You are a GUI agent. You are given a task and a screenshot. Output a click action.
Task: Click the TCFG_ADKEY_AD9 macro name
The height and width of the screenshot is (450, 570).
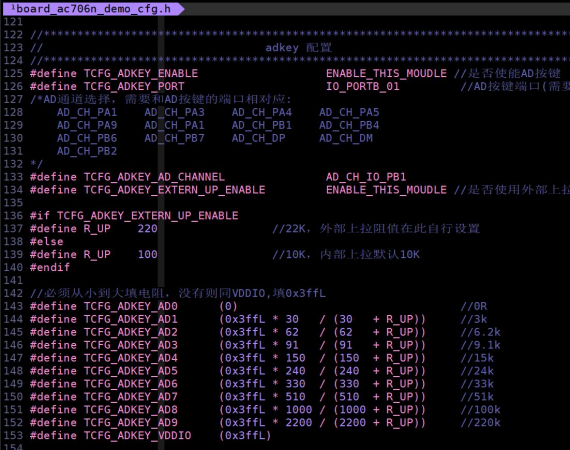tap(131, 423)
